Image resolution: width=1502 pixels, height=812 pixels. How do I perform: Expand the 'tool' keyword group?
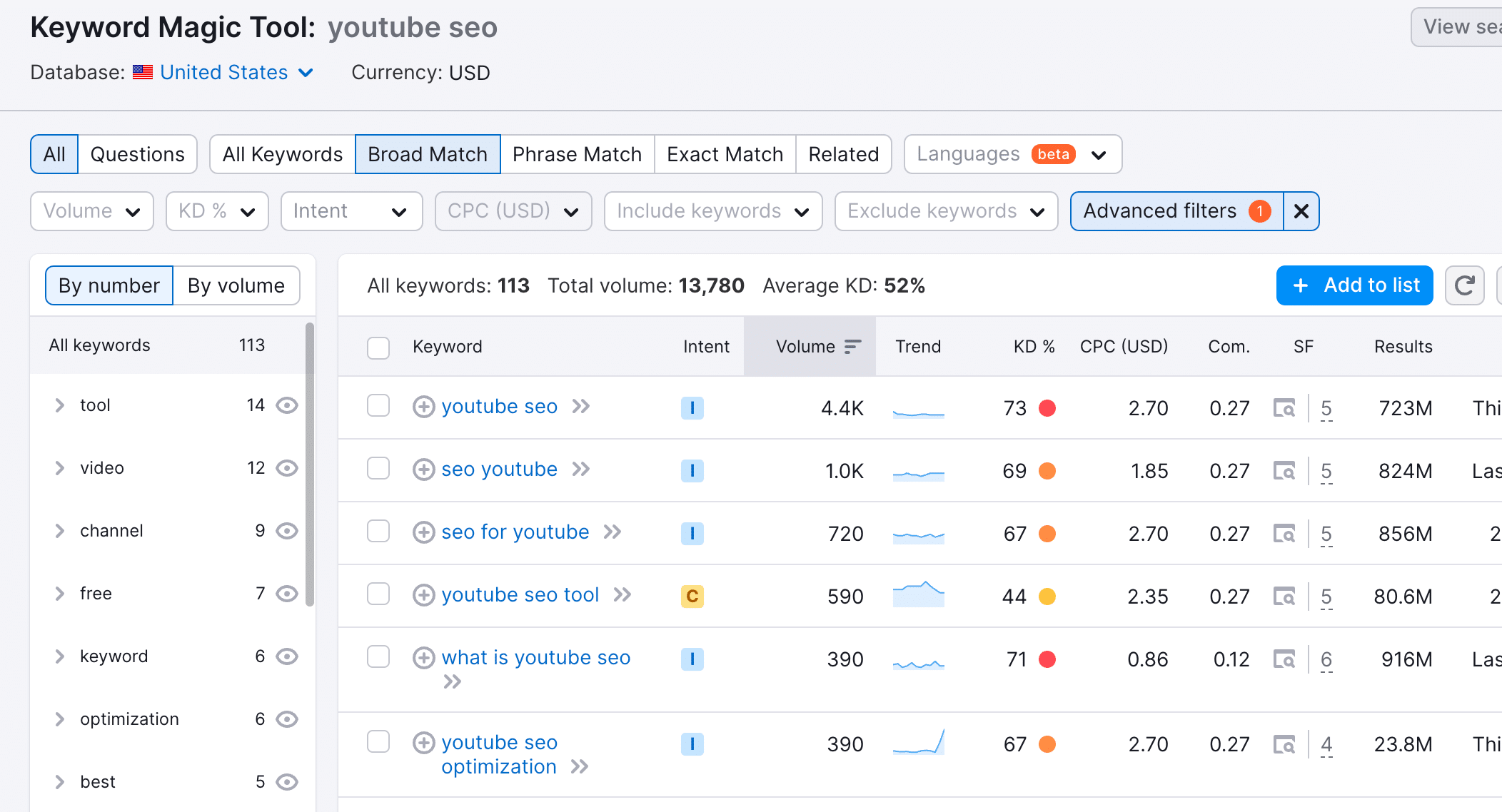[60, 405]
